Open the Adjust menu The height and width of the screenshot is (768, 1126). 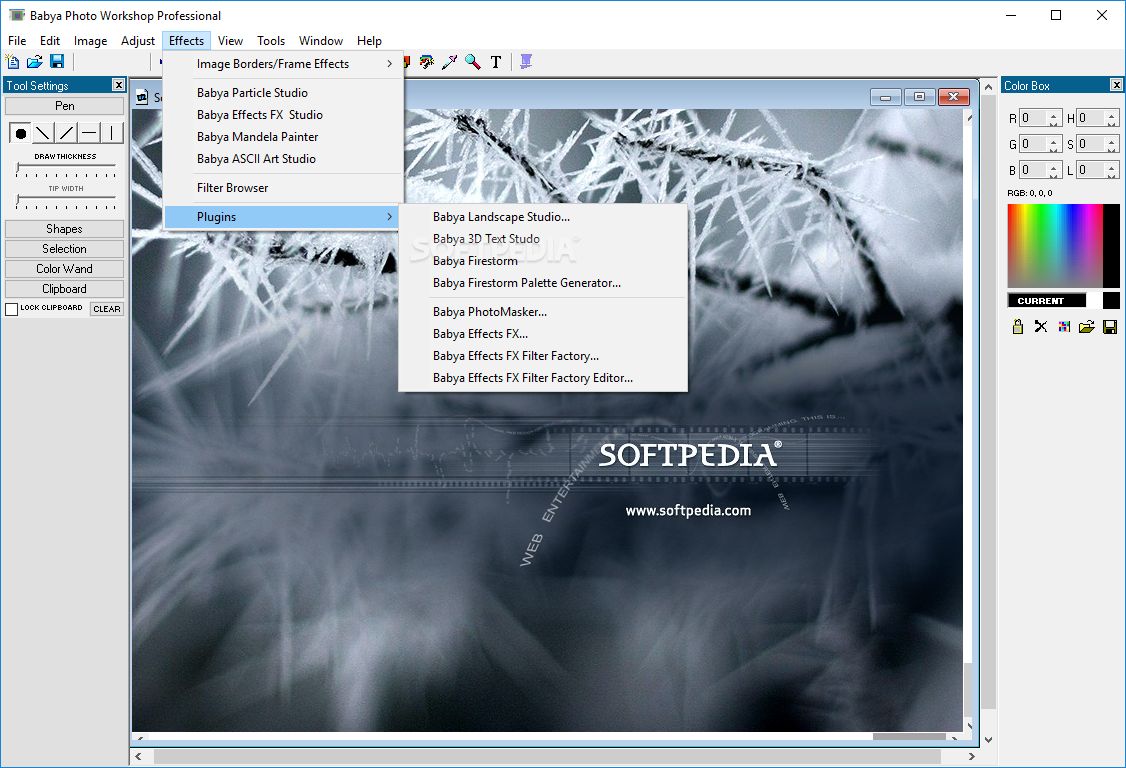[x=138, y=41]
